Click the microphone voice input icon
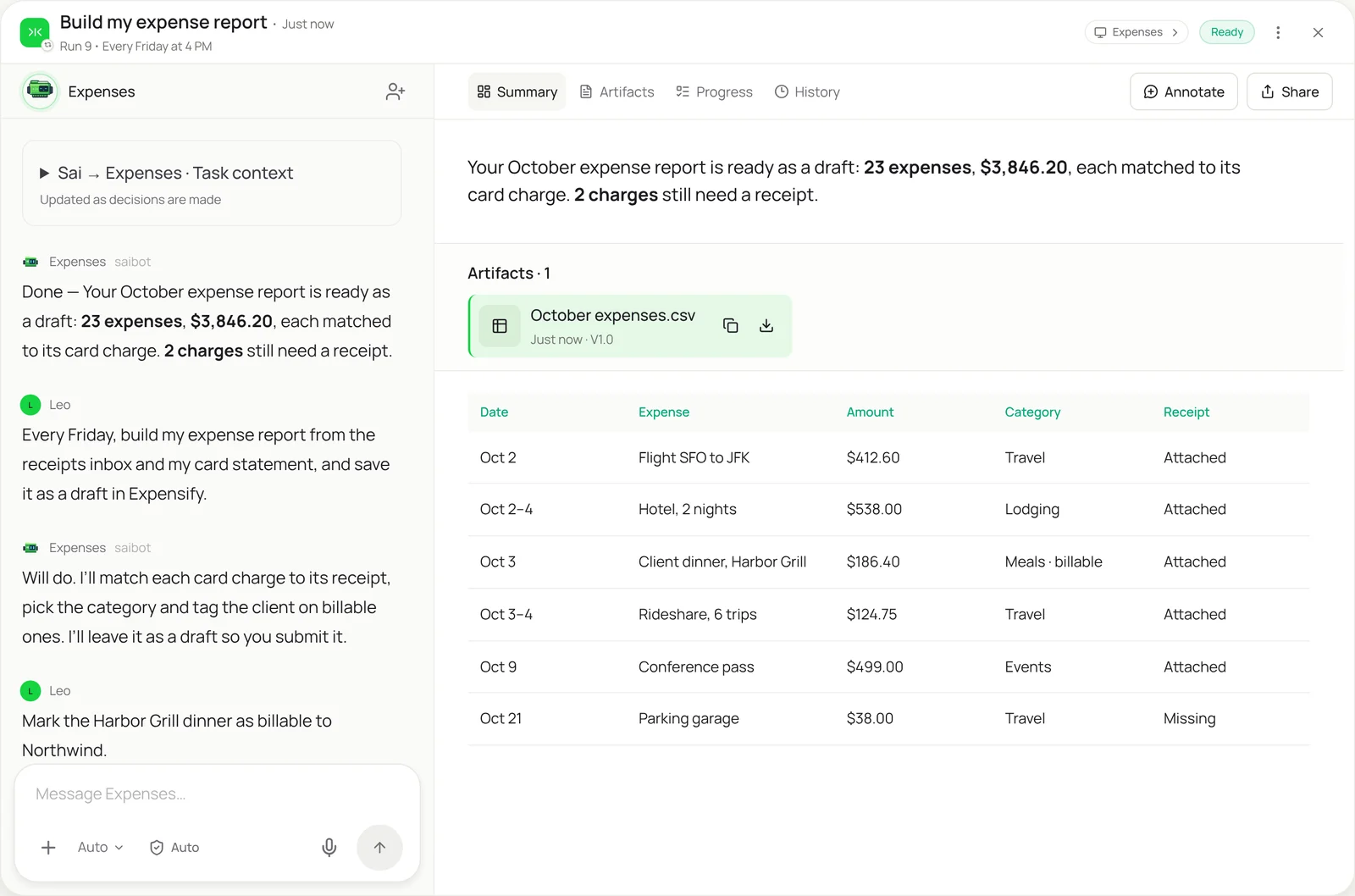This screenshot has height=896, width=1355. tap(329, 847)
